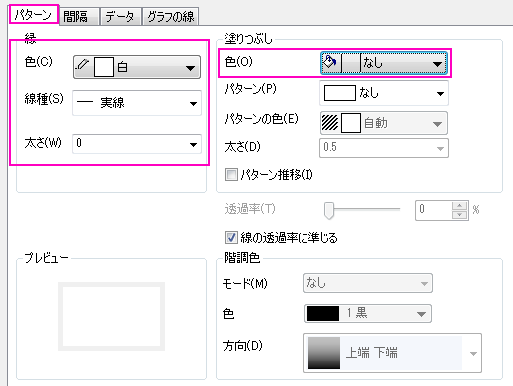
Task: Open the グラフの線 tab
Action: [170, 16]
